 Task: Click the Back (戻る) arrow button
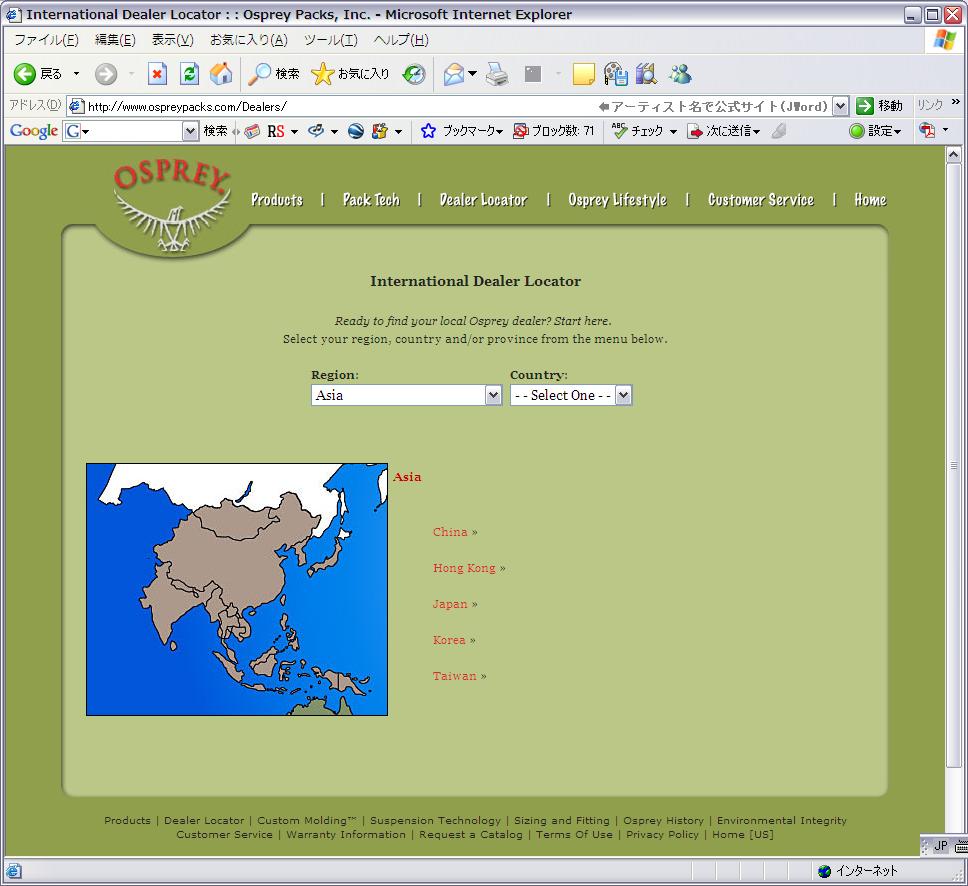(x=25, y=74)
